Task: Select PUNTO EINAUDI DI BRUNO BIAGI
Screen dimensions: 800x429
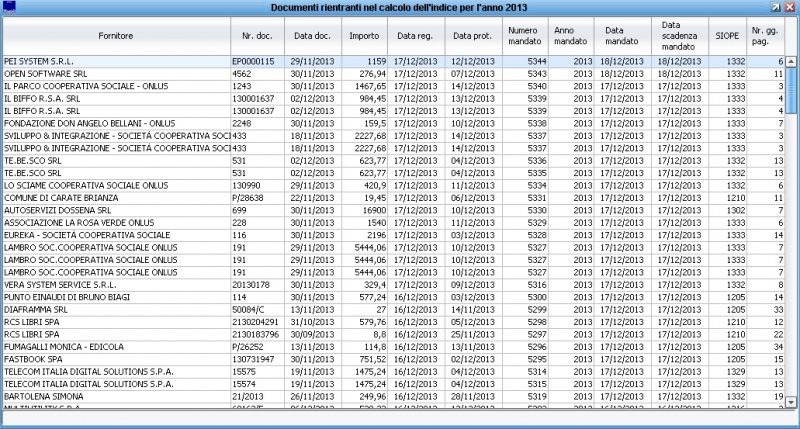Action: point(393,297)
